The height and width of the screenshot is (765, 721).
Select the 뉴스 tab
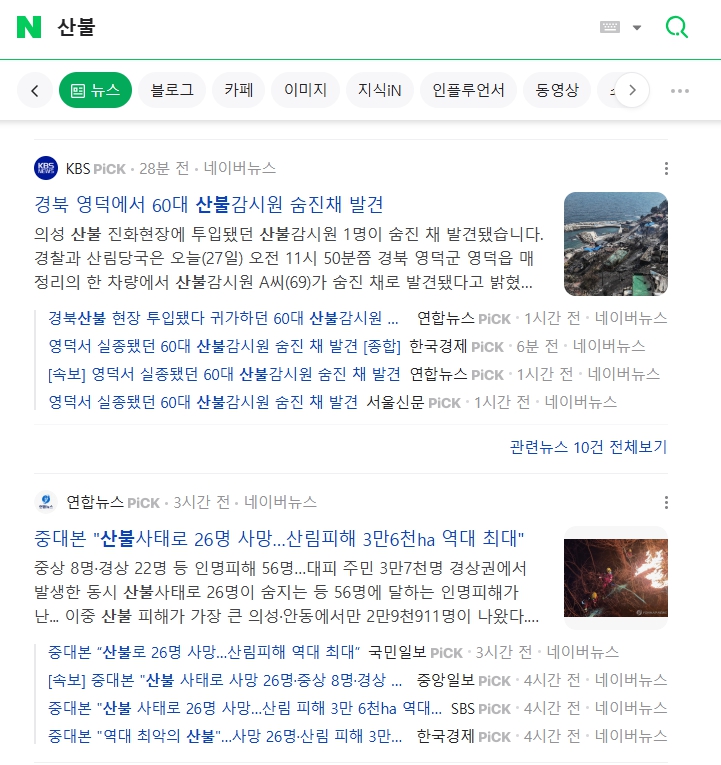[x=96, y=90]
